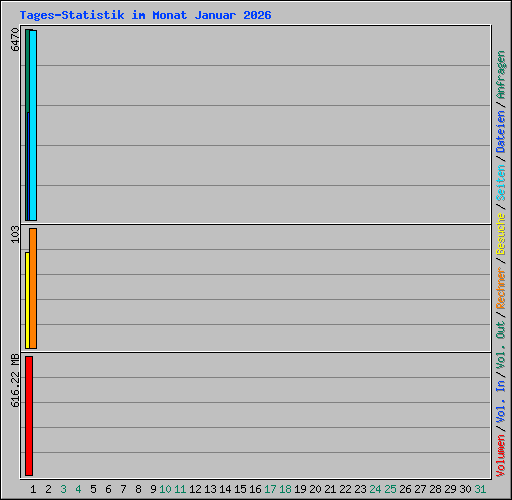Click day '5' on the x-axis
512x500 pixels.
(x=93, y=489)
